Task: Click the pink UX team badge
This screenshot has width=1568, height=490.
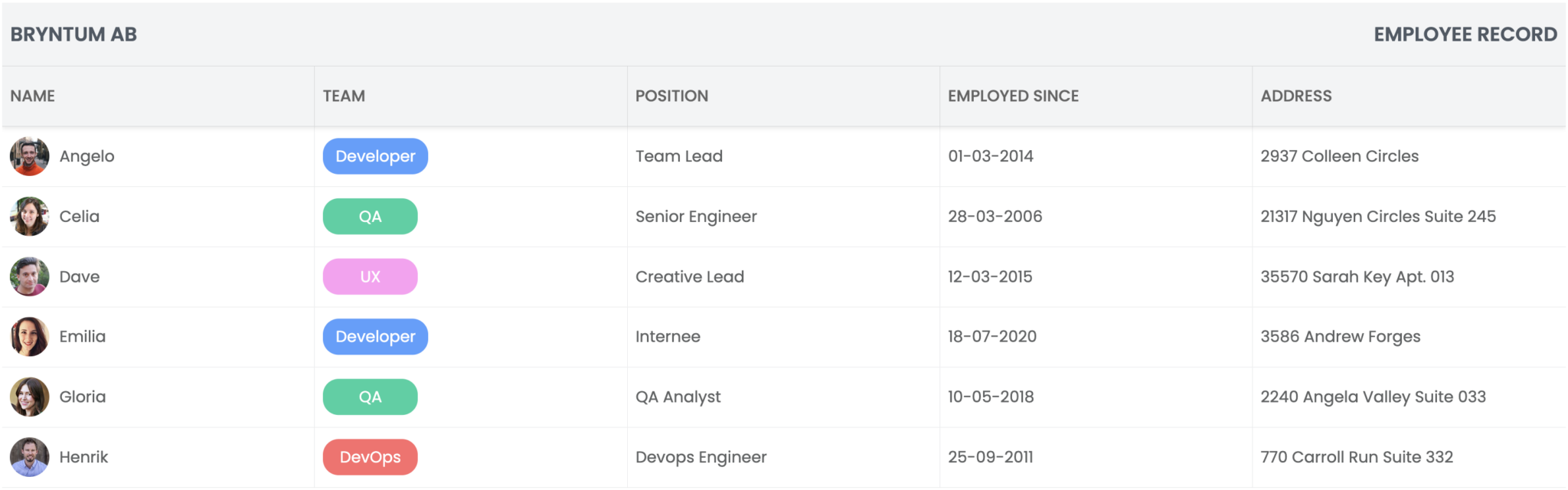Action: tap(371, 276)
